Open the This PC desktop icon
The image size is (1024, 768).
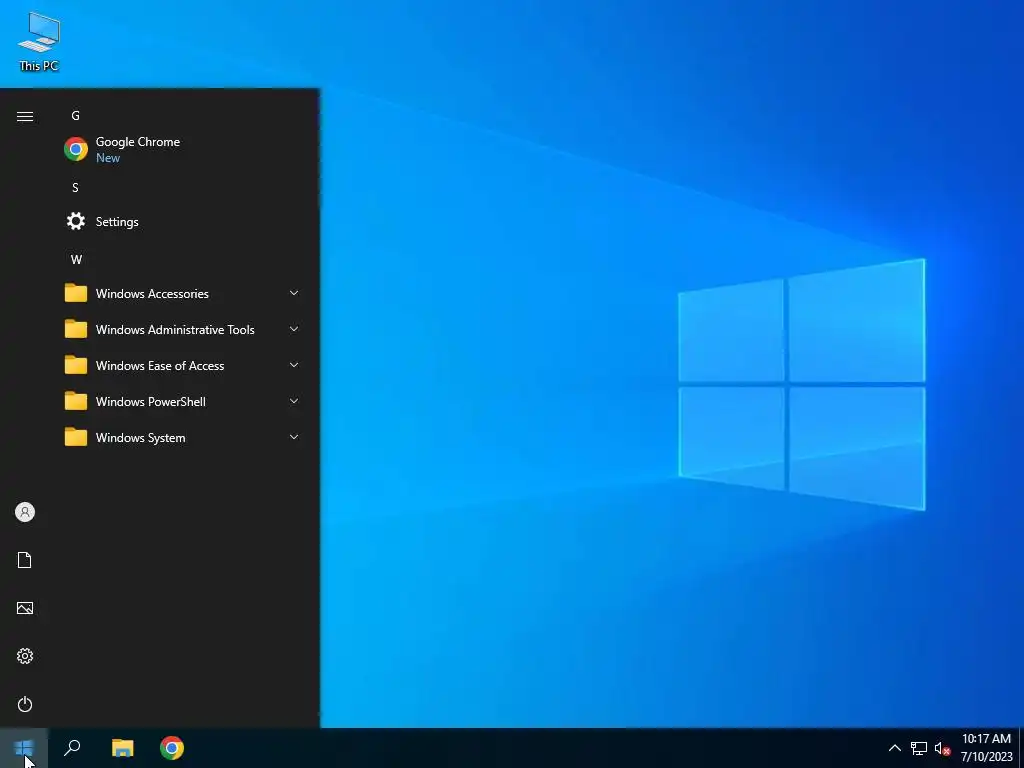(39, 41)
